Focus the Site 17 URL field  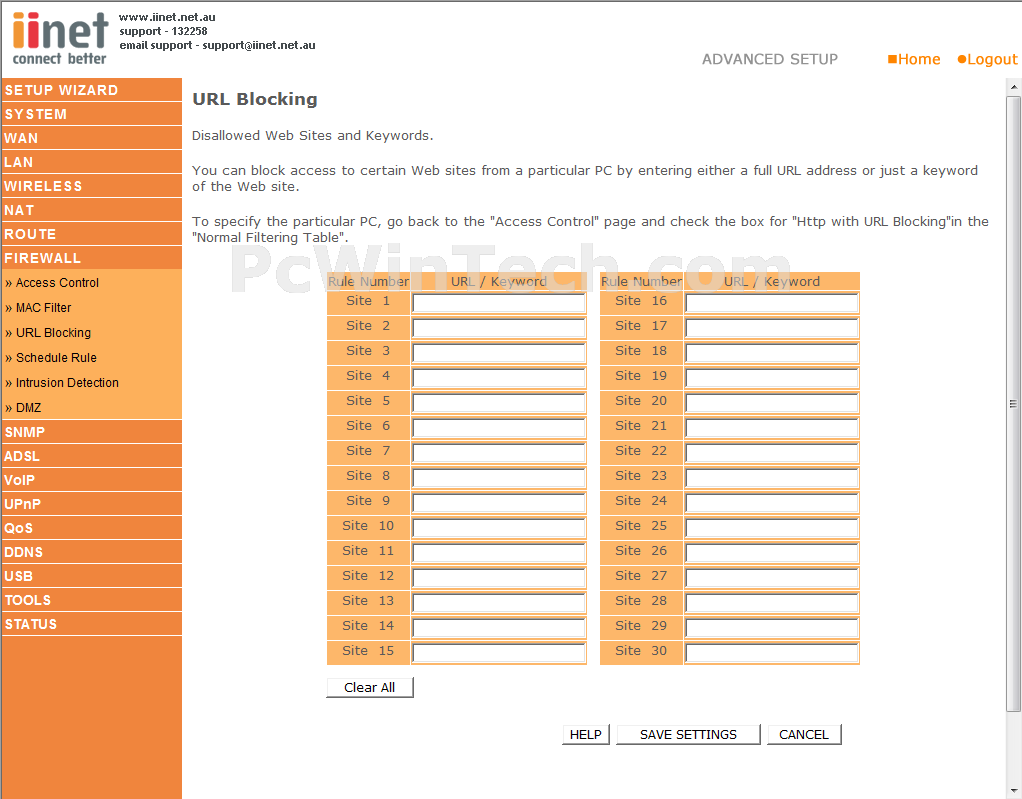tap(772, 328)
